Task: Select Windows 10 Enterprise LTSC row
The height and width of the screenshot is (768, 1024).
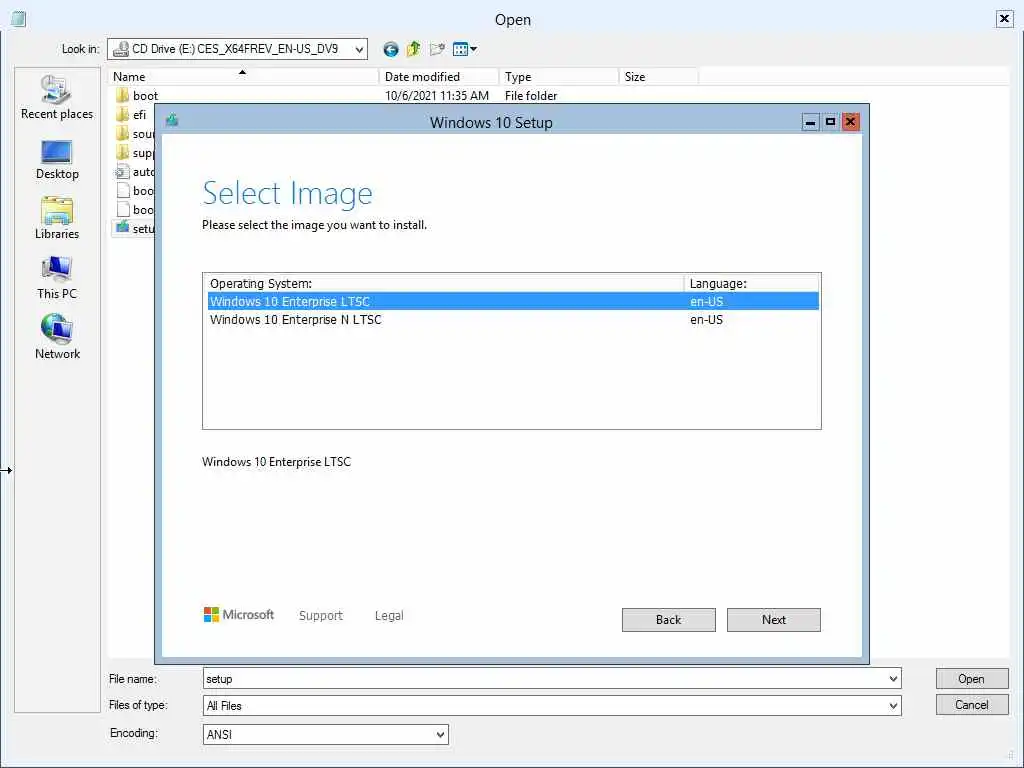Action: coord(513,301)
